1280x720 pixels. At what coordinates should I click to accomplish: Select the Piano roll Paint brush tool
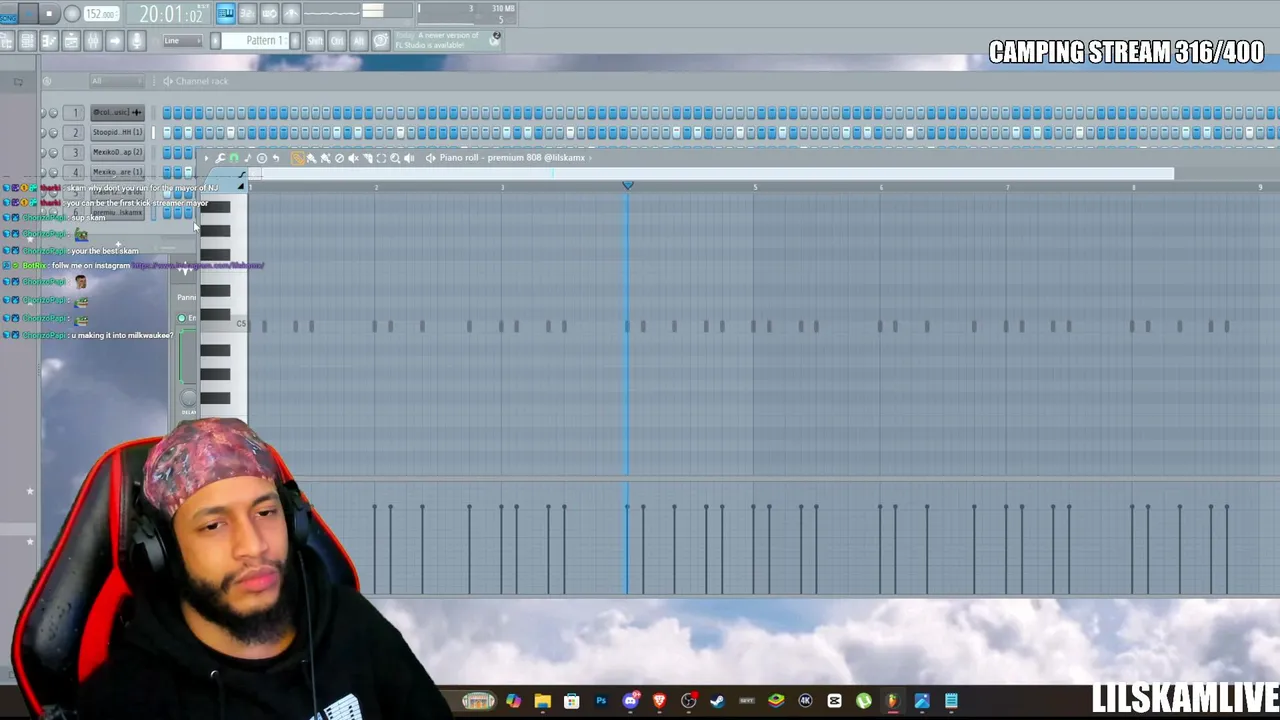[311, 158]
